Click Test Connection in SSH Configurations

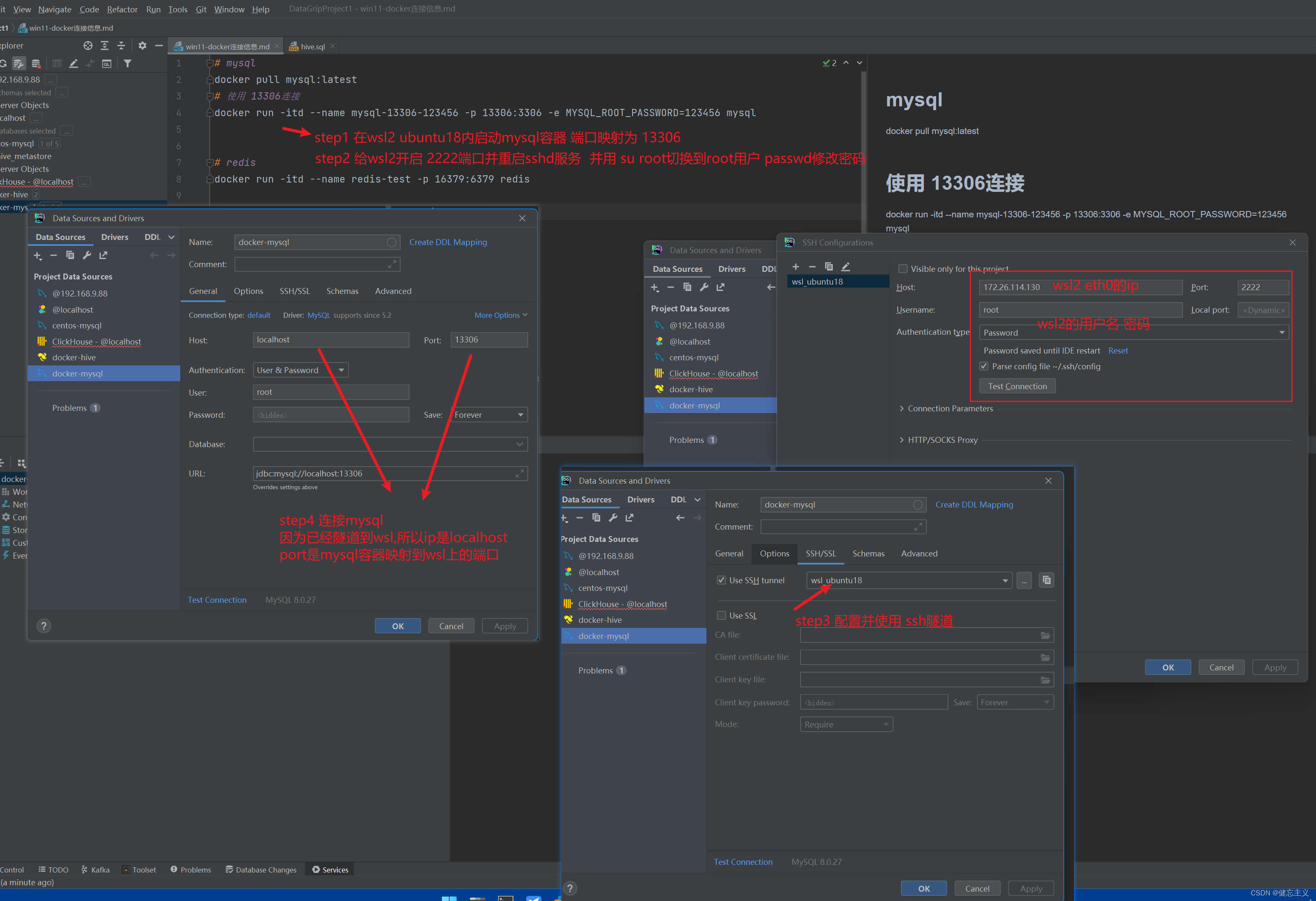click(1017, 386)
